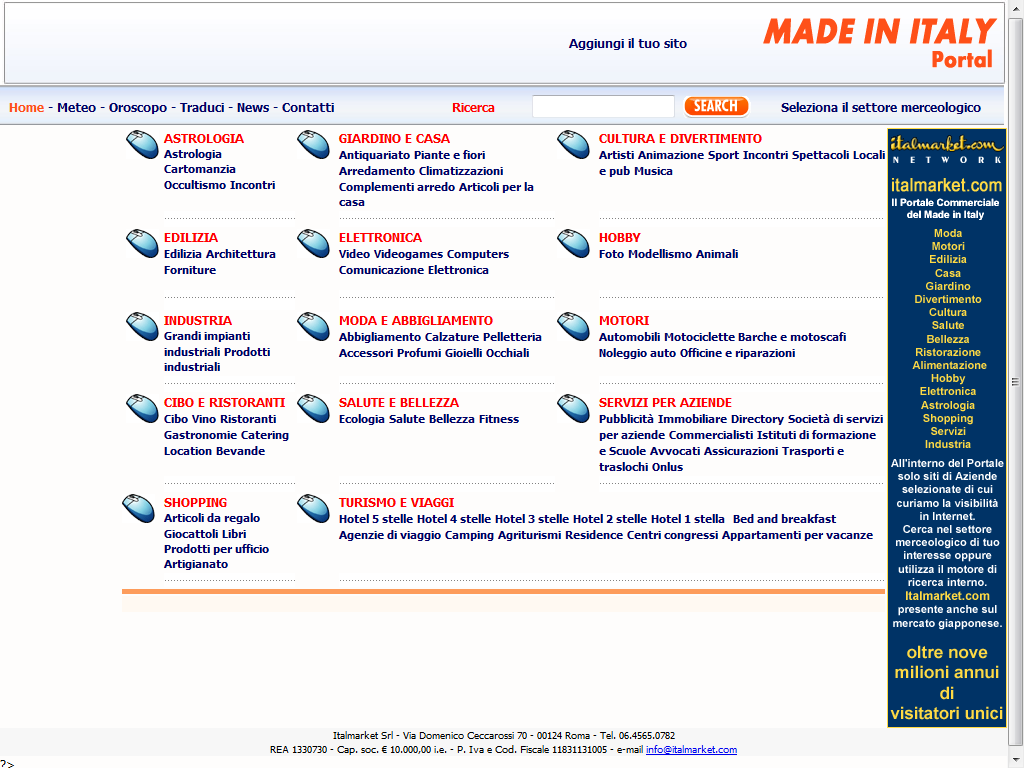Image resolution: width=1024 pixels, height=768 pixels.
Task: Click the mouse icon beside MOTORI
Action: click(x=573, y=327)
